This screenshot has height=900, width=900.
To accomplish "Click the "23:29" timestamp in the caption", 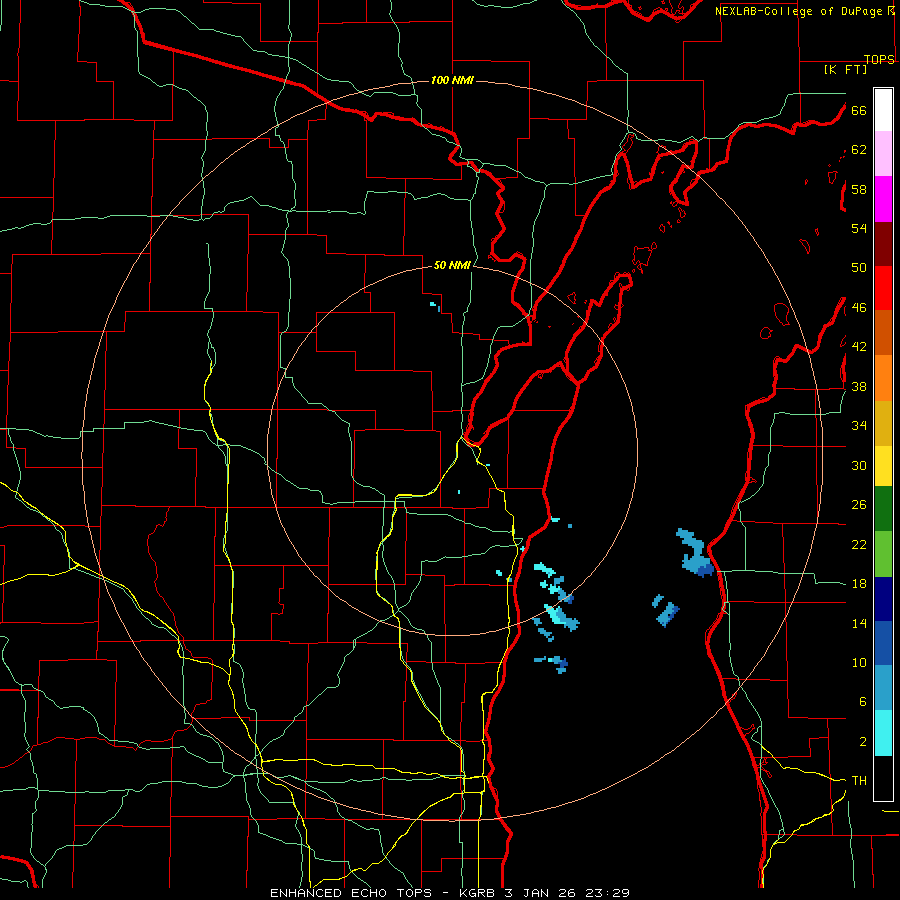I will (608, 893).
